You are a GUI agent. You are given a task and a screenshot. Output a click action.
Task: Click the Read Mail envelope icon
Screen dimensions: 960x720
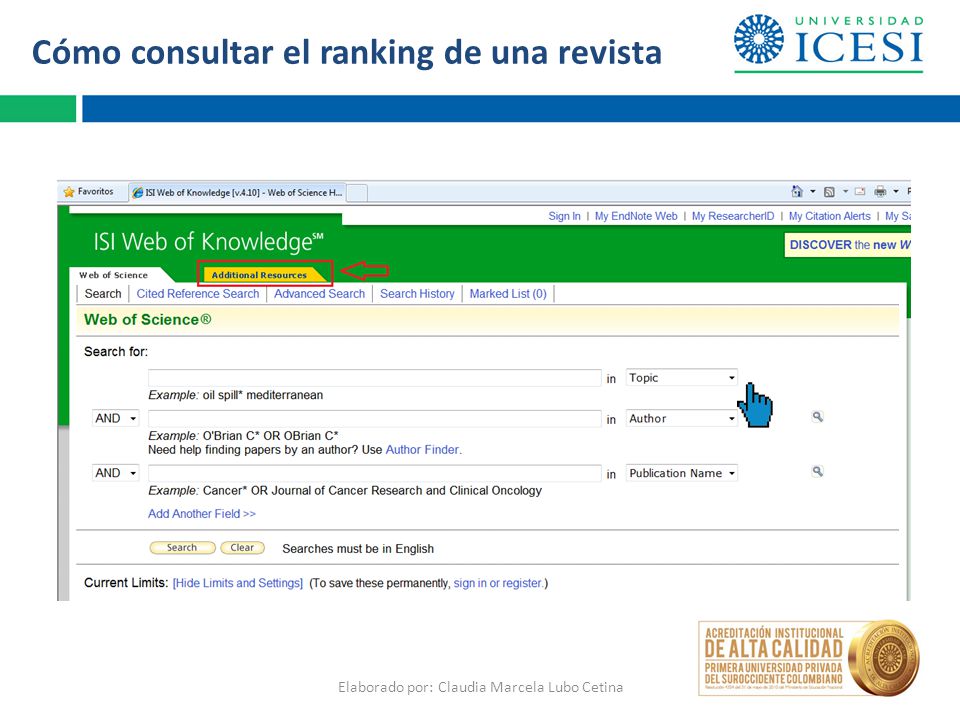(x=860, y=192)
